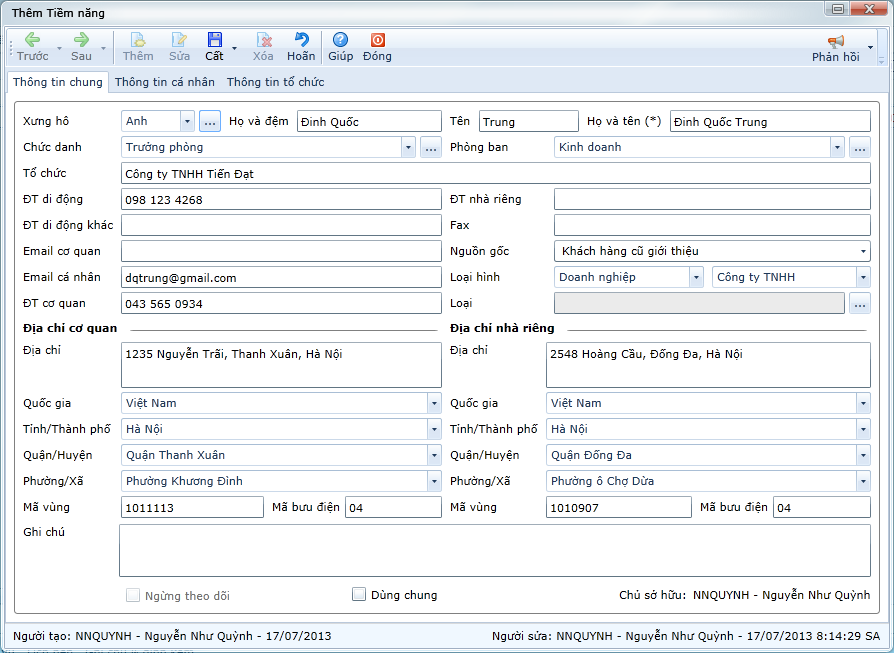Click into the Ghi chú notes box
Screen dimensions: 894x653
(494, 551)
